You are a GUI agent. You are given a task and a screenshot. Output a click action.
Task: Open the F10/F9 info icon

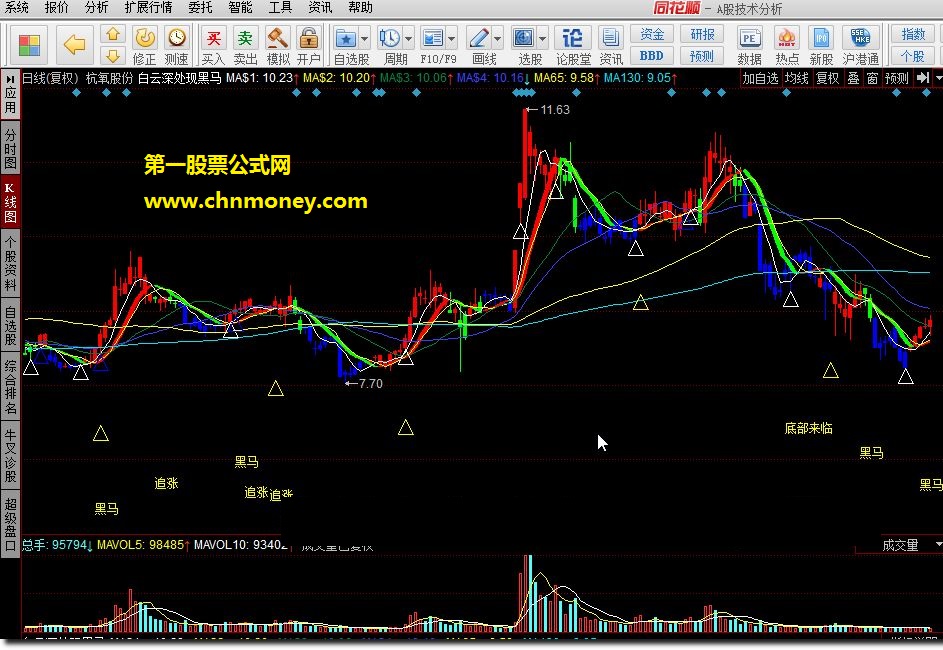point(432,39)
